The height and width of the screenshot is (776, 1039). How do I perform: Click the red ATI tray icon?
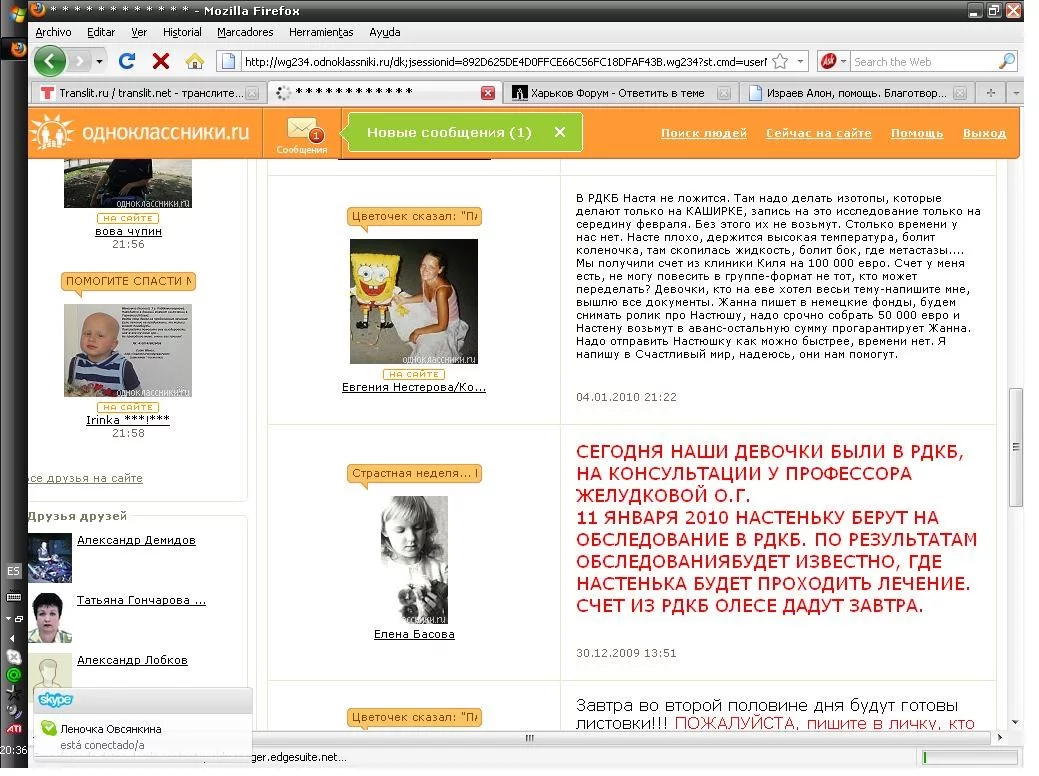(x=13, y=729)
